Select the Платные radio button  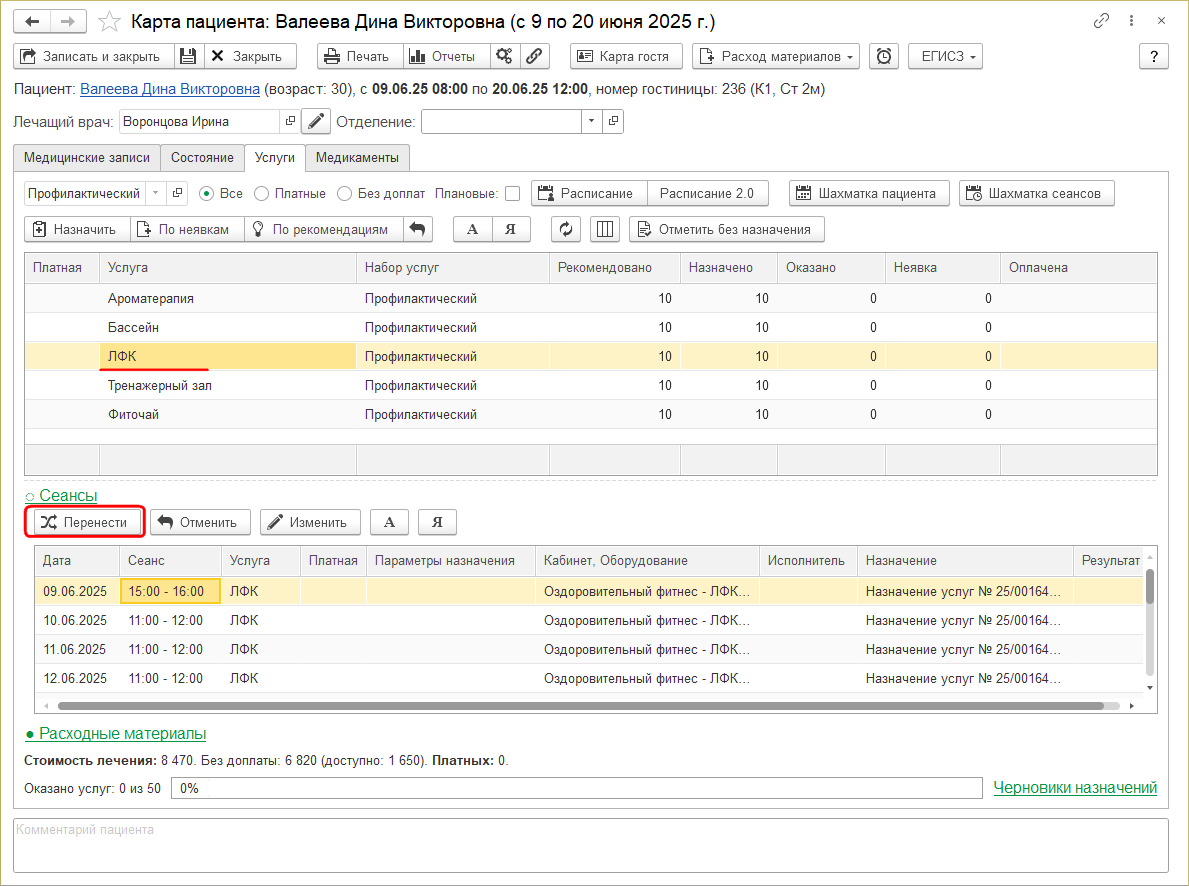(262, 194)
